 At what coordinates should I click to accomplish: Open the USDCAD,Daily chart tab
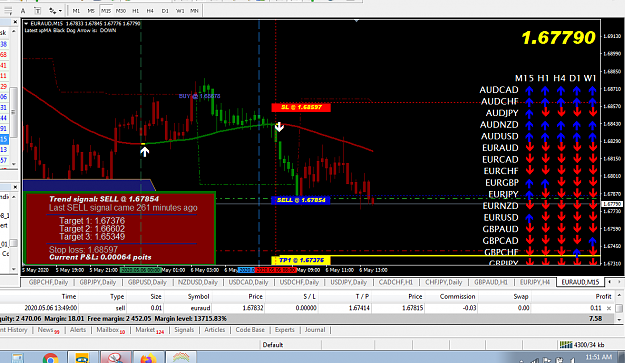pos(248,282)
